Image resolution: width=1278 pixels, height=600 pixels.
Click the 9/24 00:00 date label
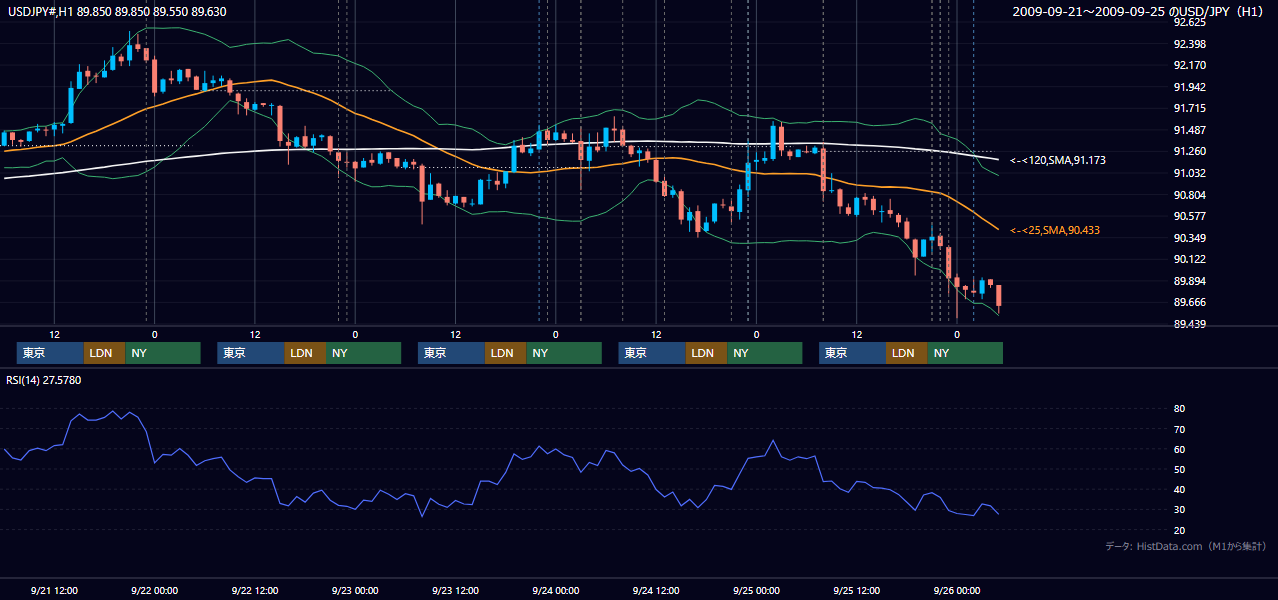click(x=555, y=591)
